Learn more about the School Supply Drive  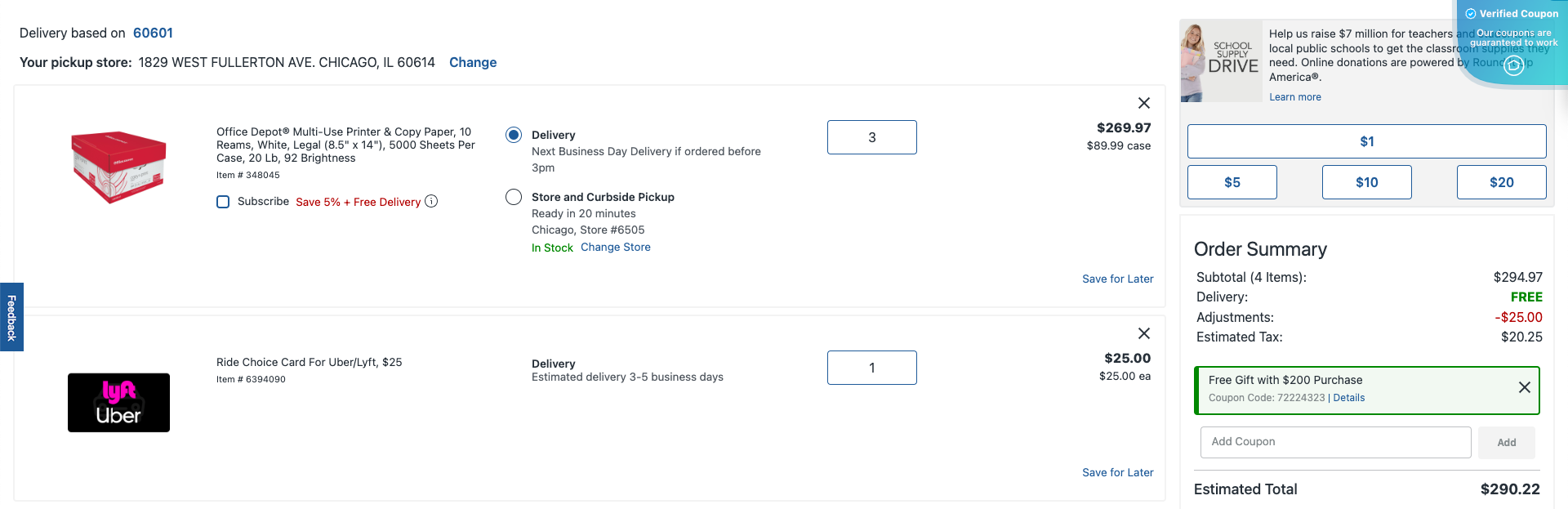[1294, 96]
